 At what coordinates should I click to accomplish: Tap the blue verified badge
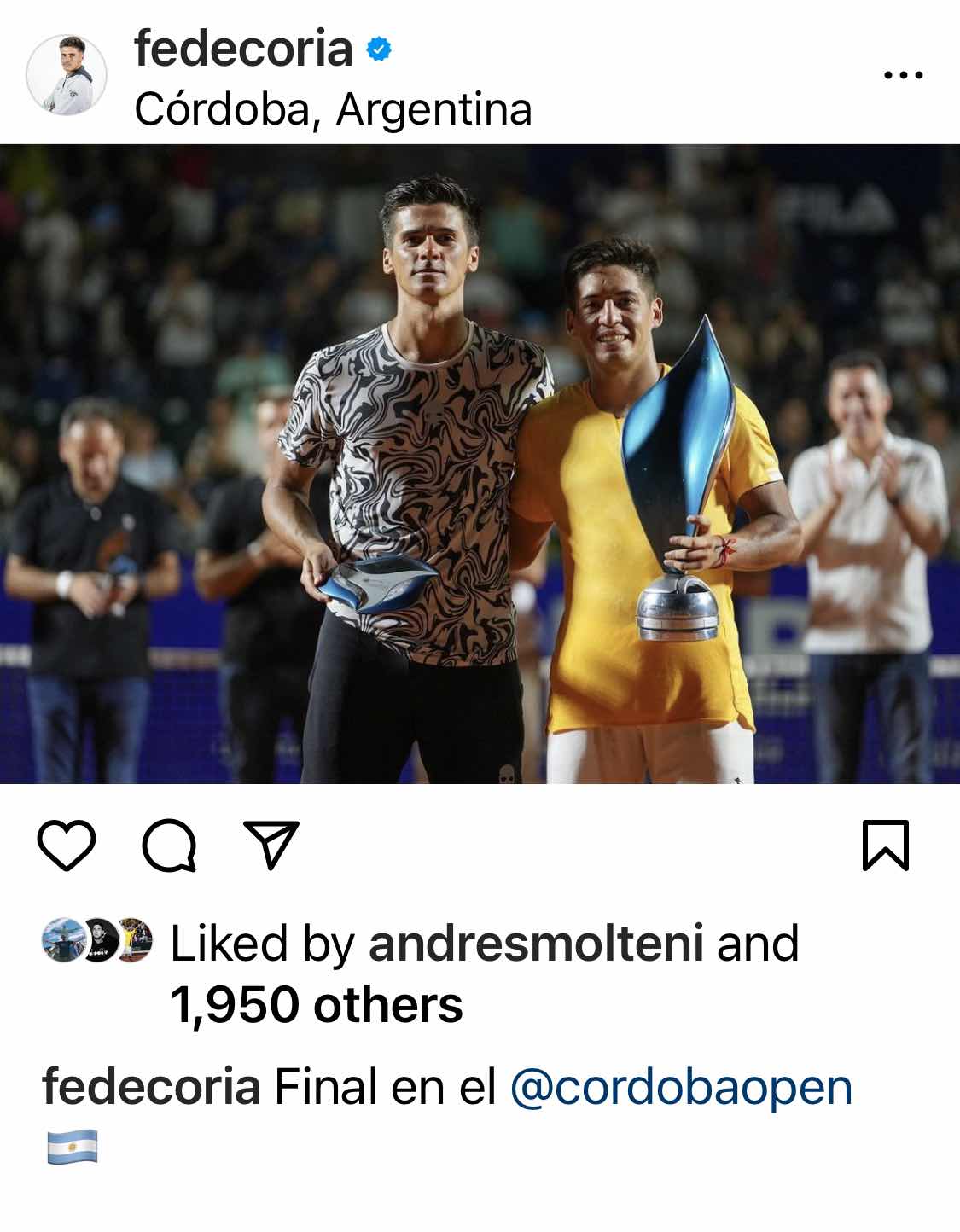point(378,49)
